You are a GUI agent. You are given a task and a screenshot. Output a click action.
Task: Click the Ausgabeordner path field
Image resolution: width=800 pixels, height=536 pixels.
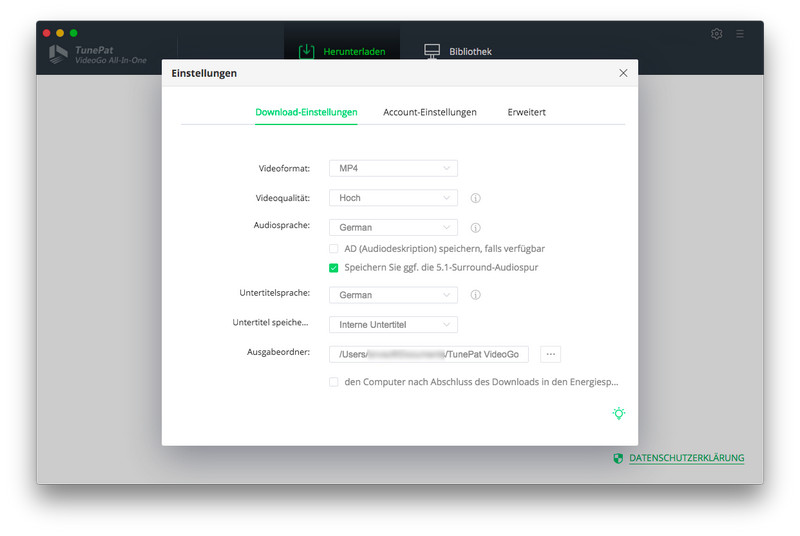coord(430,354)
